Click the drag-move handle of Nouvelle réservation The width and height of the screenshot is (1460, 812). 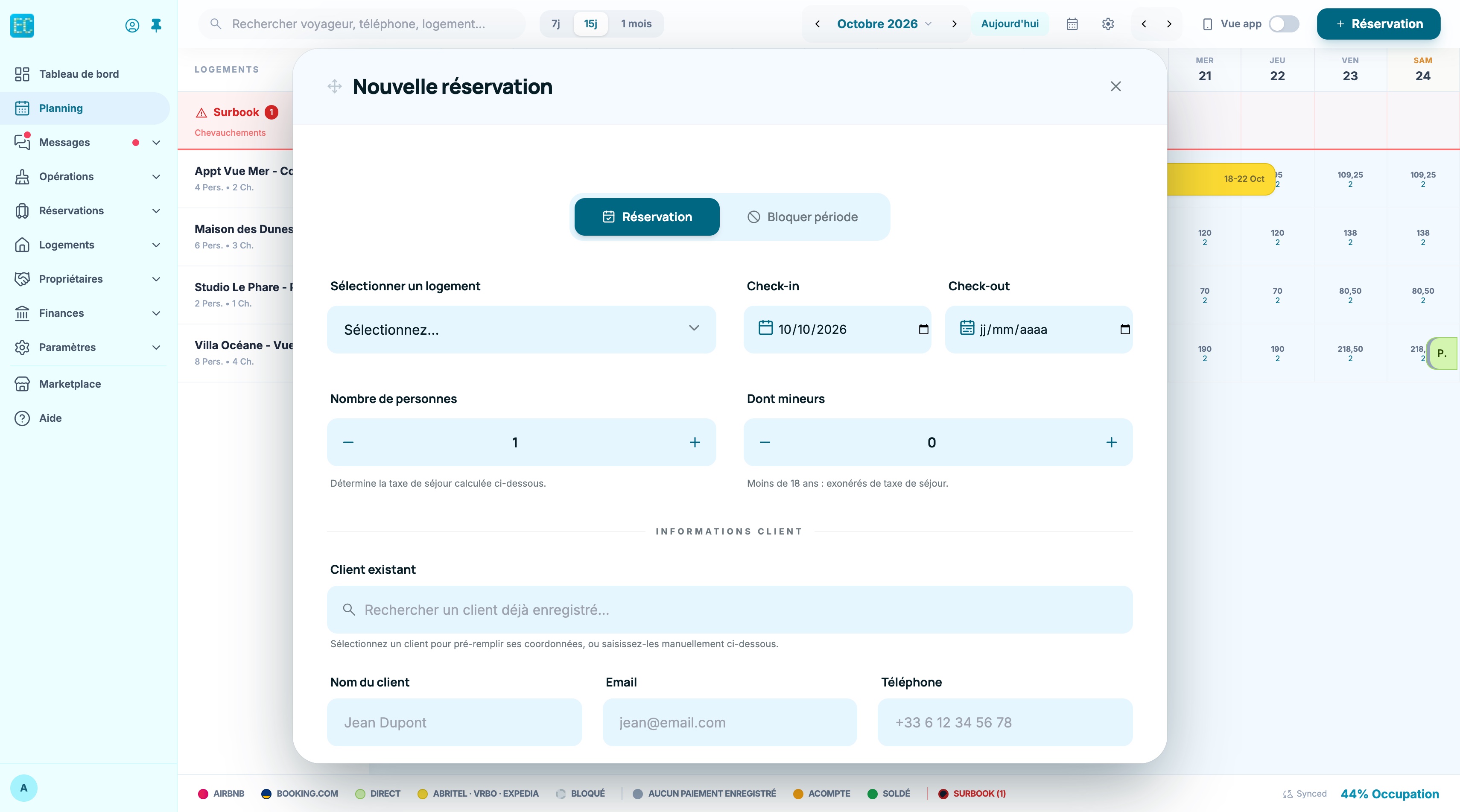[334, 86]
